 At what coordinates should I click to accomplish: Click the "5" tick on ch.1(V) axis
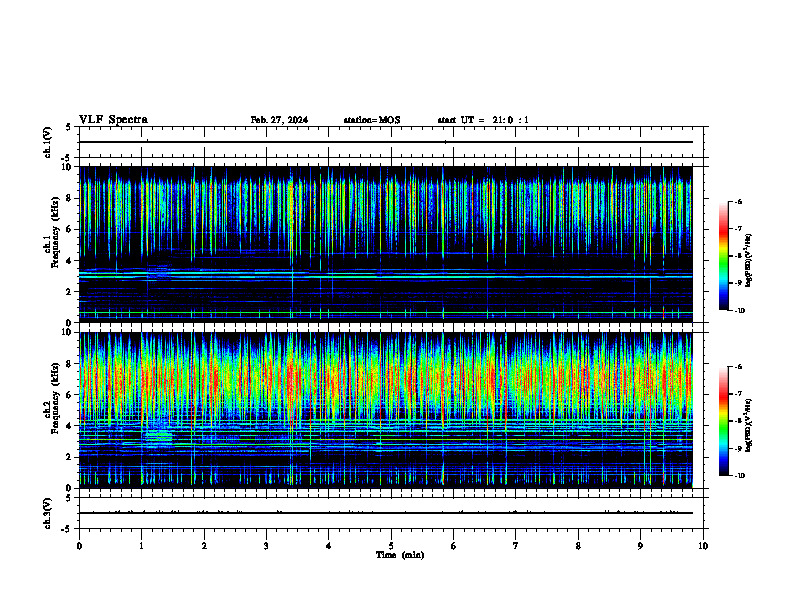pos(68,127)
